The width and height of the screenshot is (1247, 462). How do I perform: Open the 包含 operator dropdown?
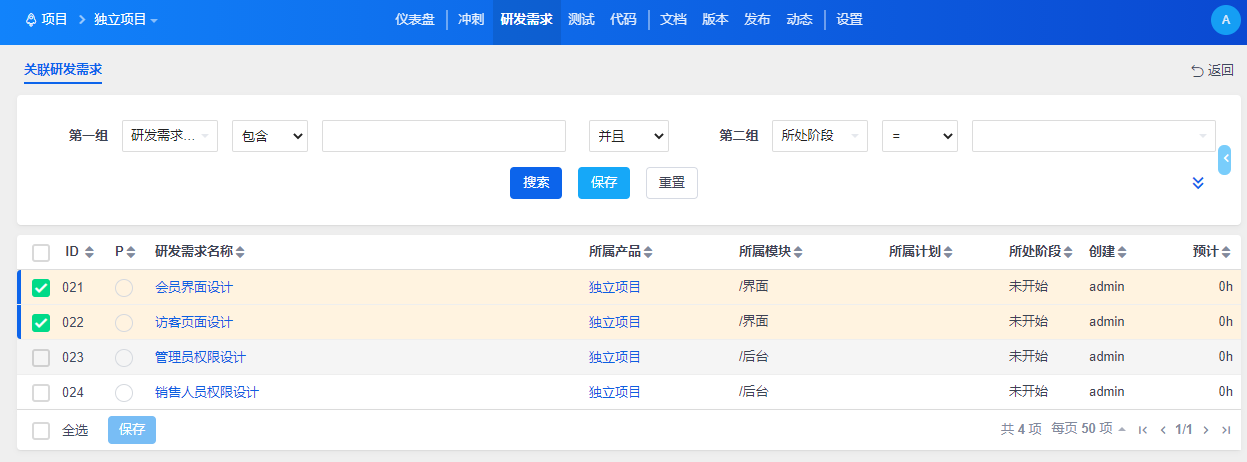269,136
